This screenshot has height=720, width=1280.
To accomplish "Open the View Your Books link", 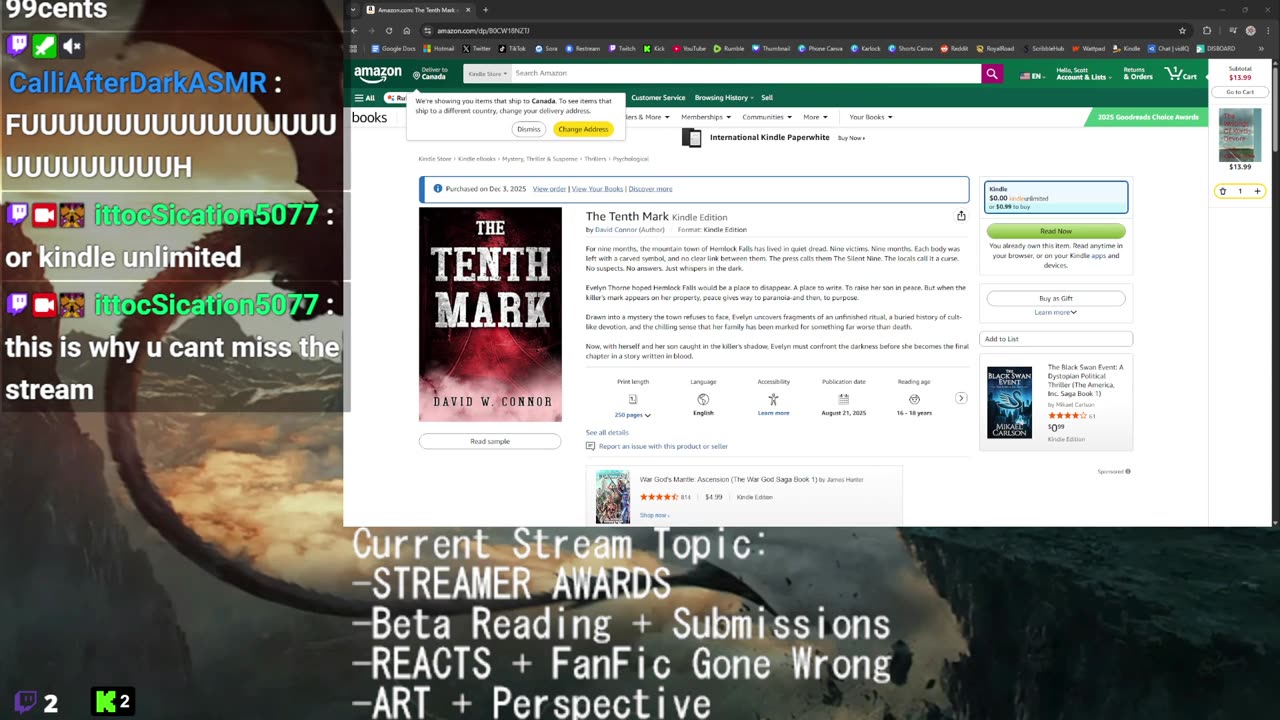I will 597,189.
